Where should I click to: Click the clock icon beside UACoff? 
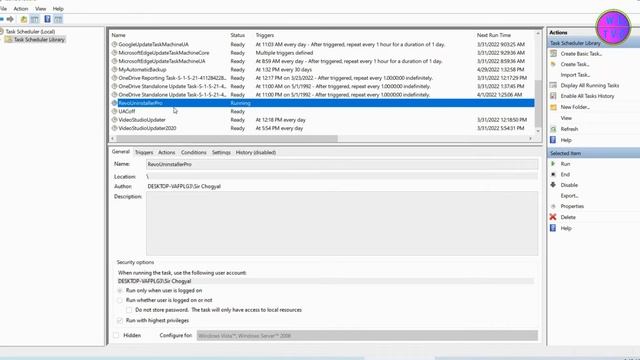(114, 111)
